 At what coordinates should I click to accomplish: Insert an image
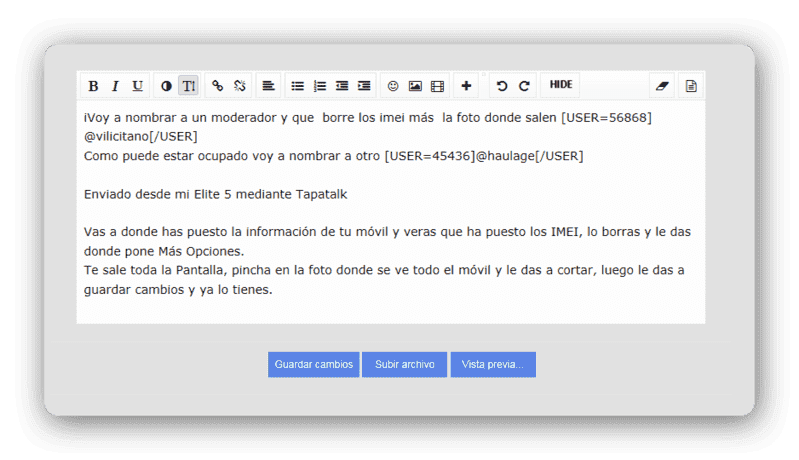click(415, 86)
